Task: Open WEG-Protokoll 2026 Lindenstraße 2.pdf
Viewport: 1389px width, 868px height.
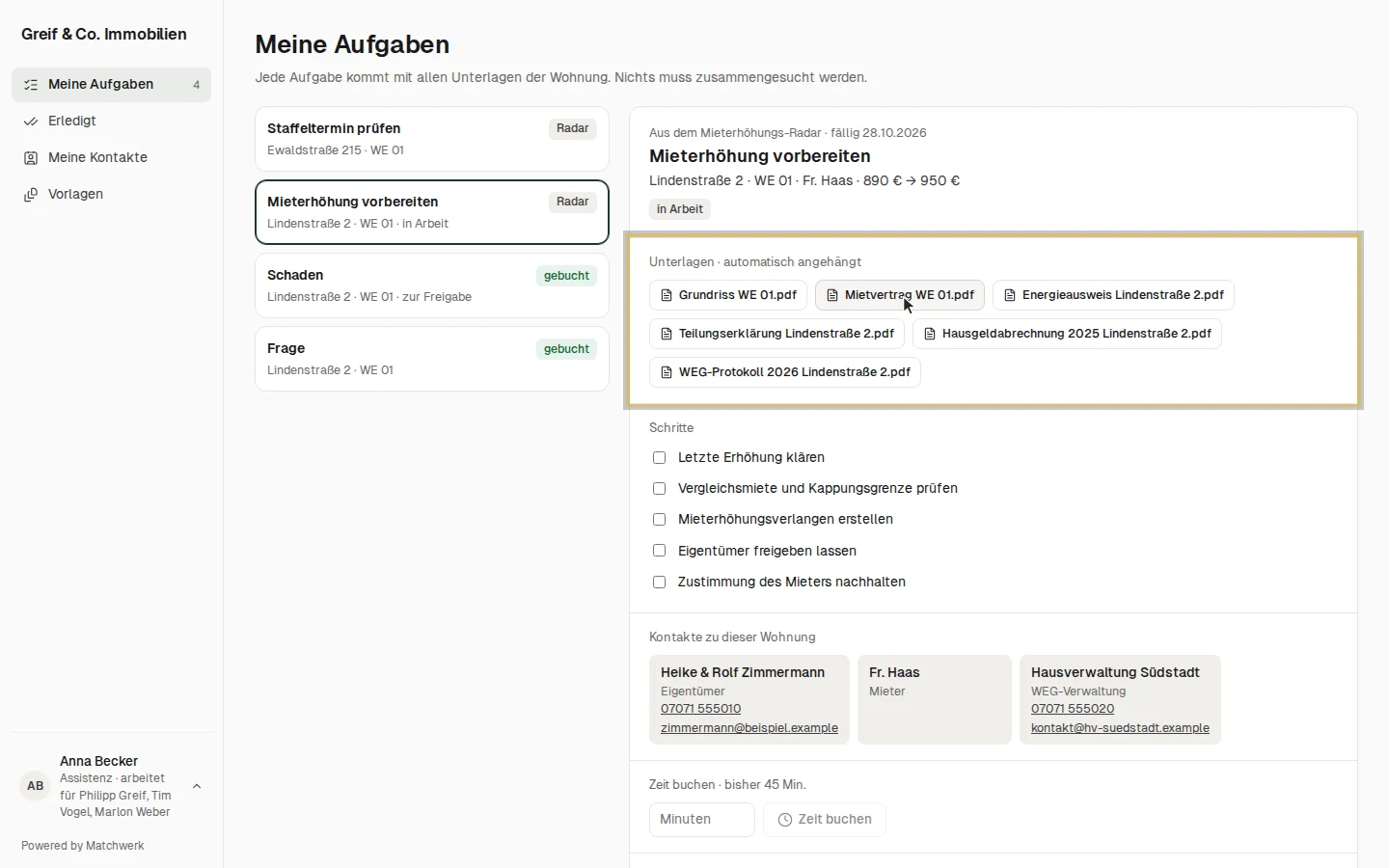Action: [785, 372]
